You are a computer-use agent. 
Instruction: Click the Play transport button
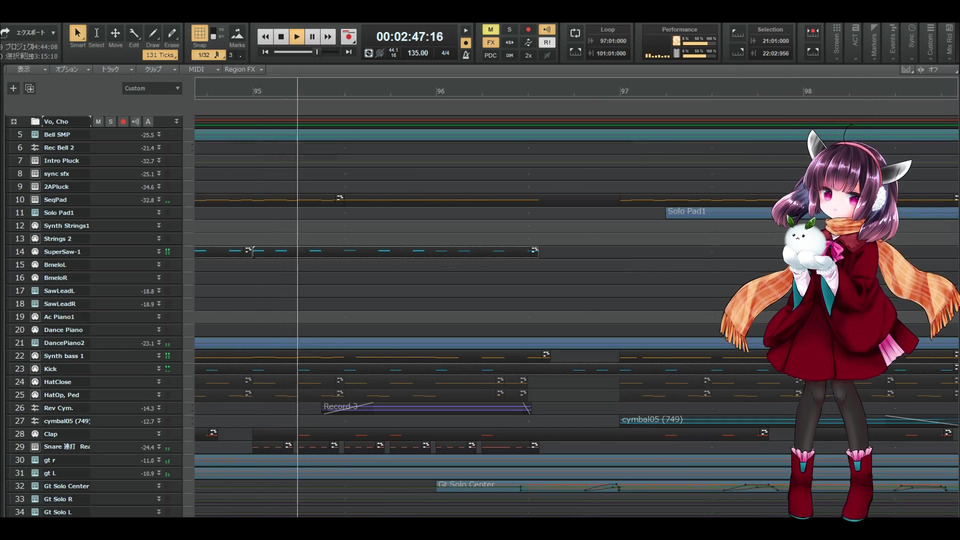[x=296, y=37]
